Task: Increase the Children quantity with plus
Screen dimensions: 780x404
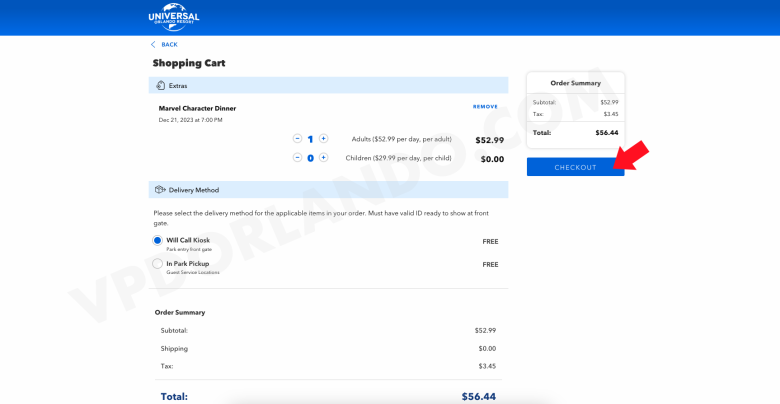Action: coord(323,158)
